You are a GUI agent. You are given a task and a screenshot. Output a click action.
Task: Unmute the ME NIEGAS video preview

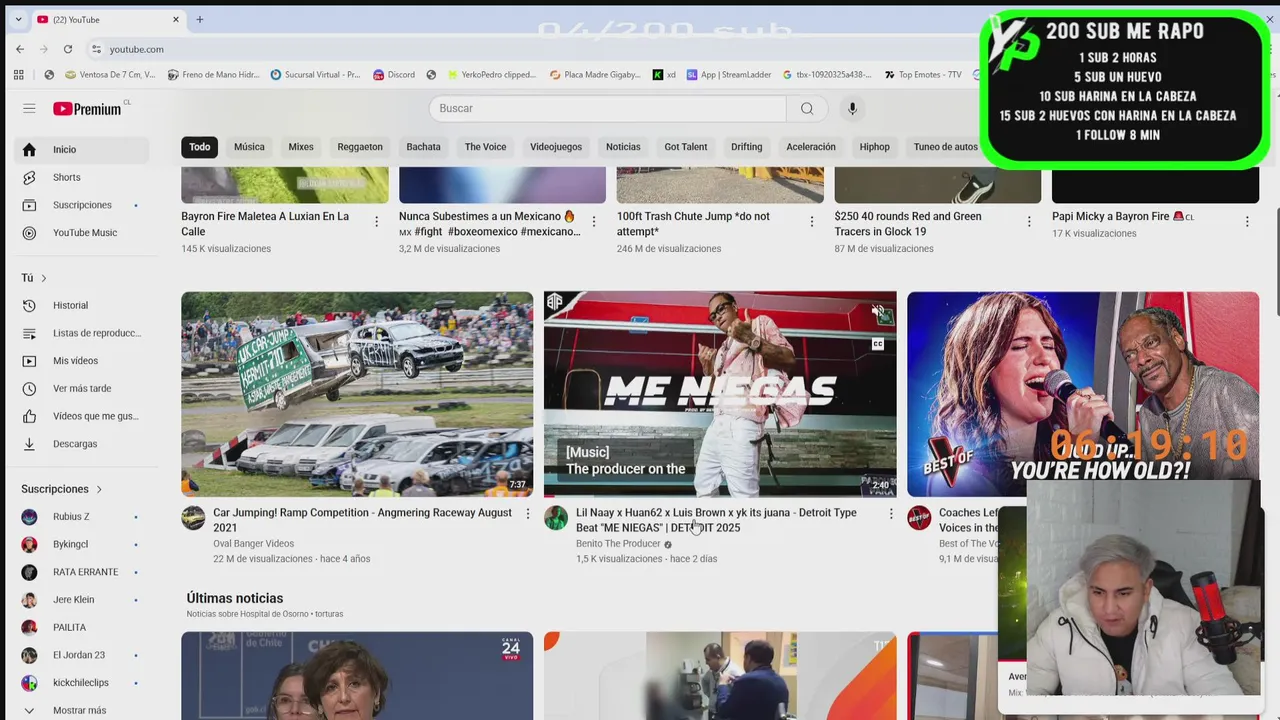click(877, 312)
